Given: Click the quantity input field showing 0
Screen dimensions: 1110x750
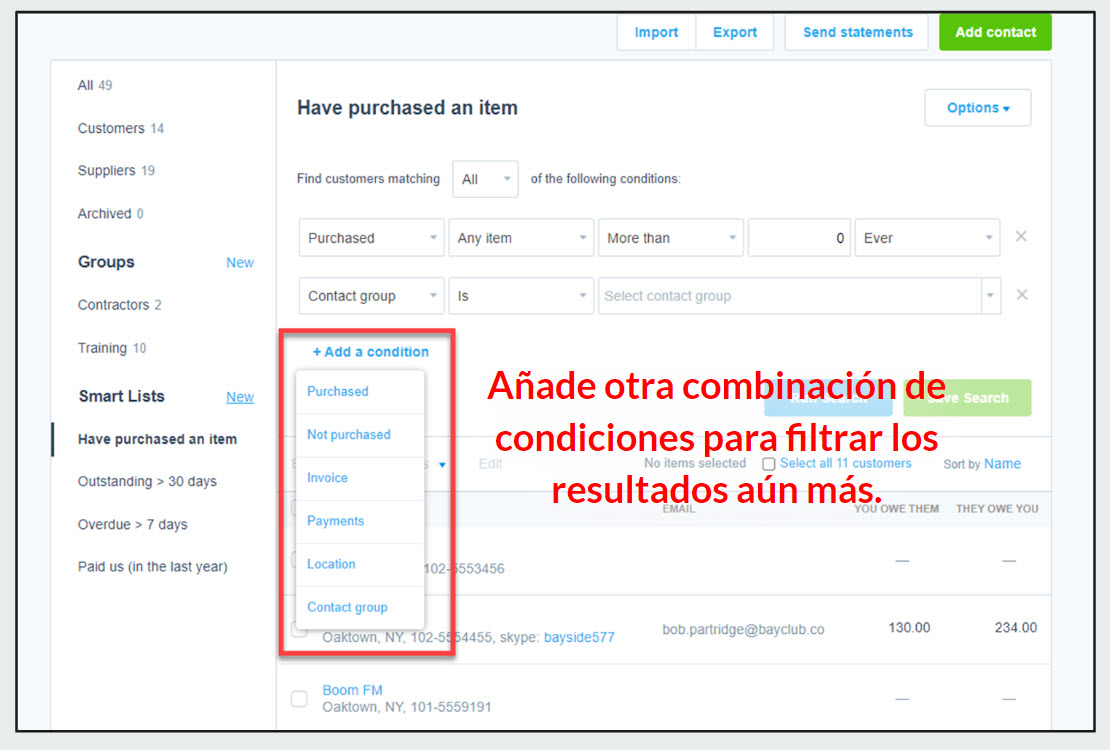Looking at the screenshot, I should pyautogui.click(x=798, y=238).
